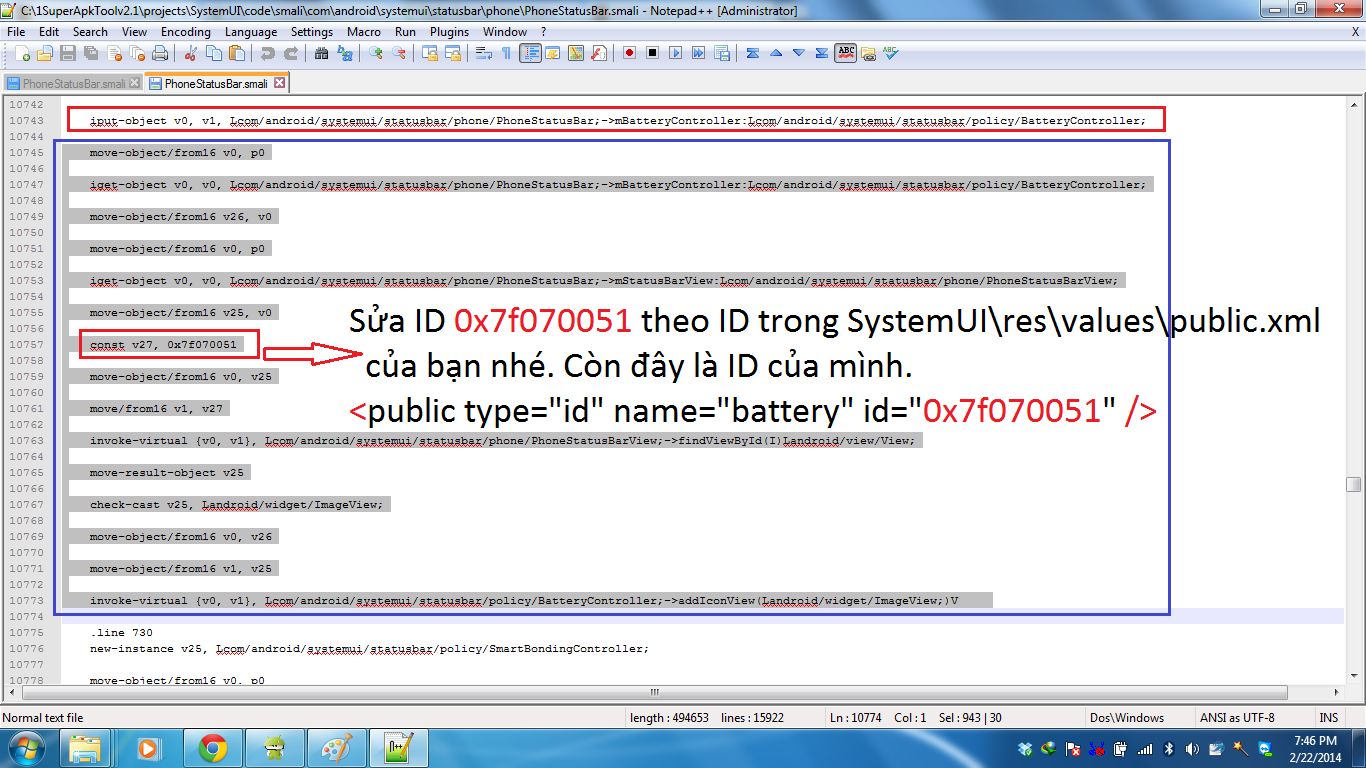Click the Redo arrow icon
Viewport: 1366px width, 768px height.
[291, 53]
